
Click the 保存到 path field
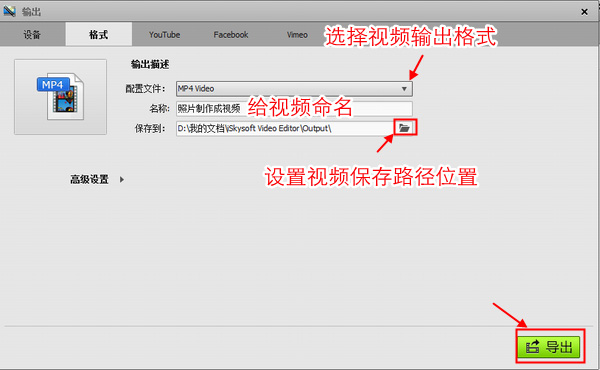tap(285, 129)
